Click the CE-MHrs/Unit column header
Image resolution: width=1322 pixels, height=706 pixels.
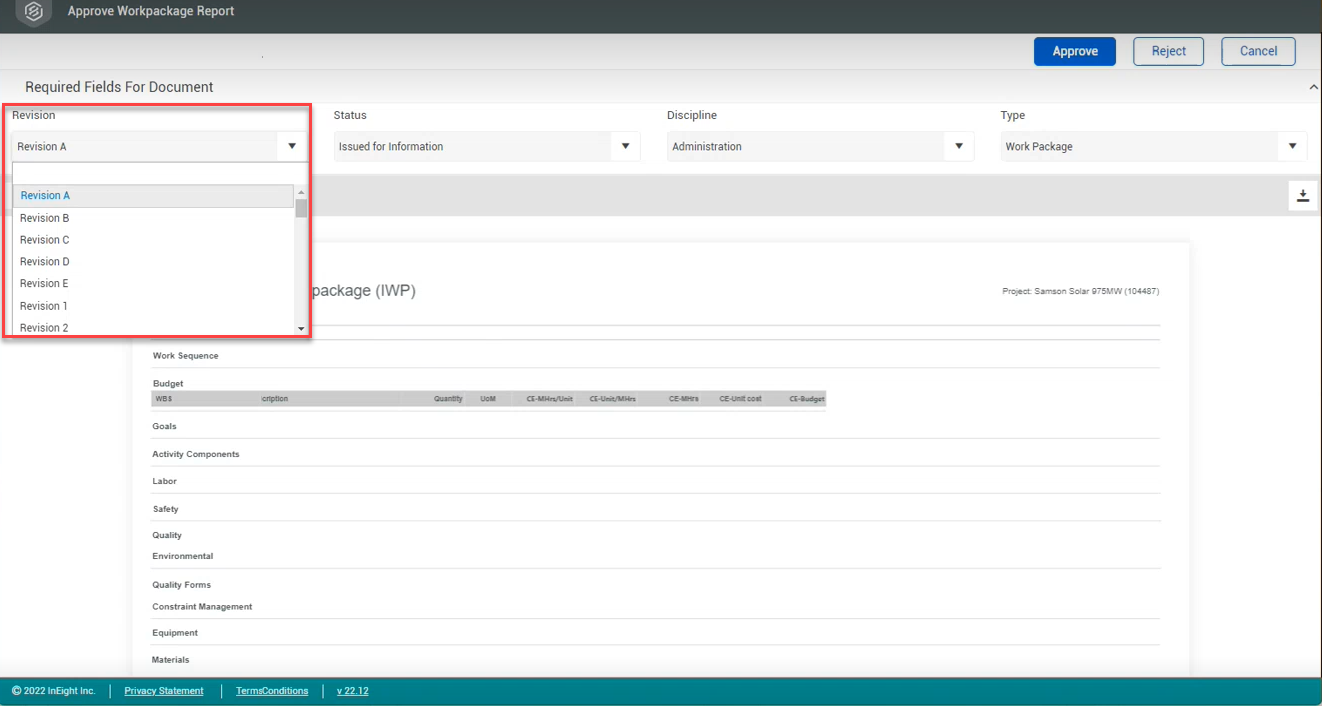pyautogui.click(x=550, y=399)
